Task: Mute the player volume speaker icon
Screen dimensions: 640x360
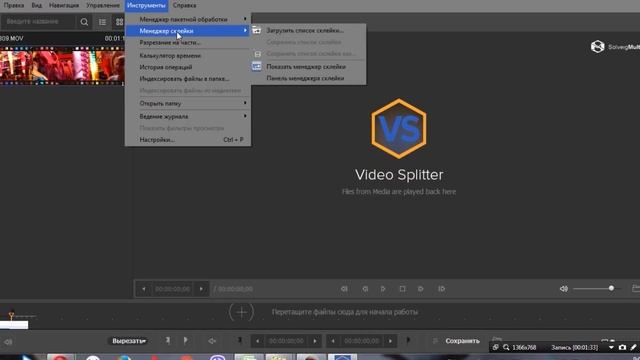Action: pos(564,289)
